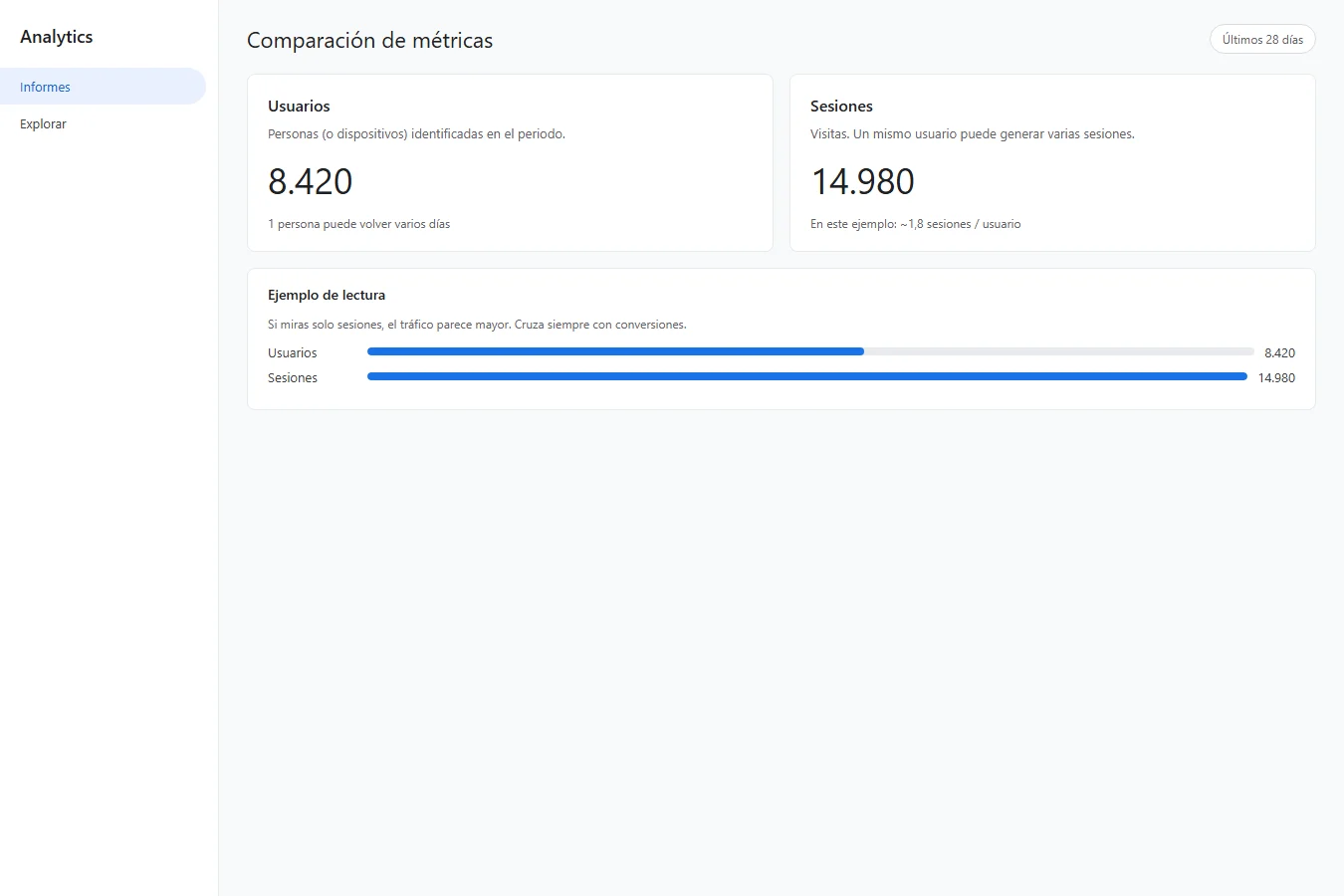Viewport: 1344px width, 896px height.
Task: Click the Sesiones label beside the bar
Action: [293, 378]
